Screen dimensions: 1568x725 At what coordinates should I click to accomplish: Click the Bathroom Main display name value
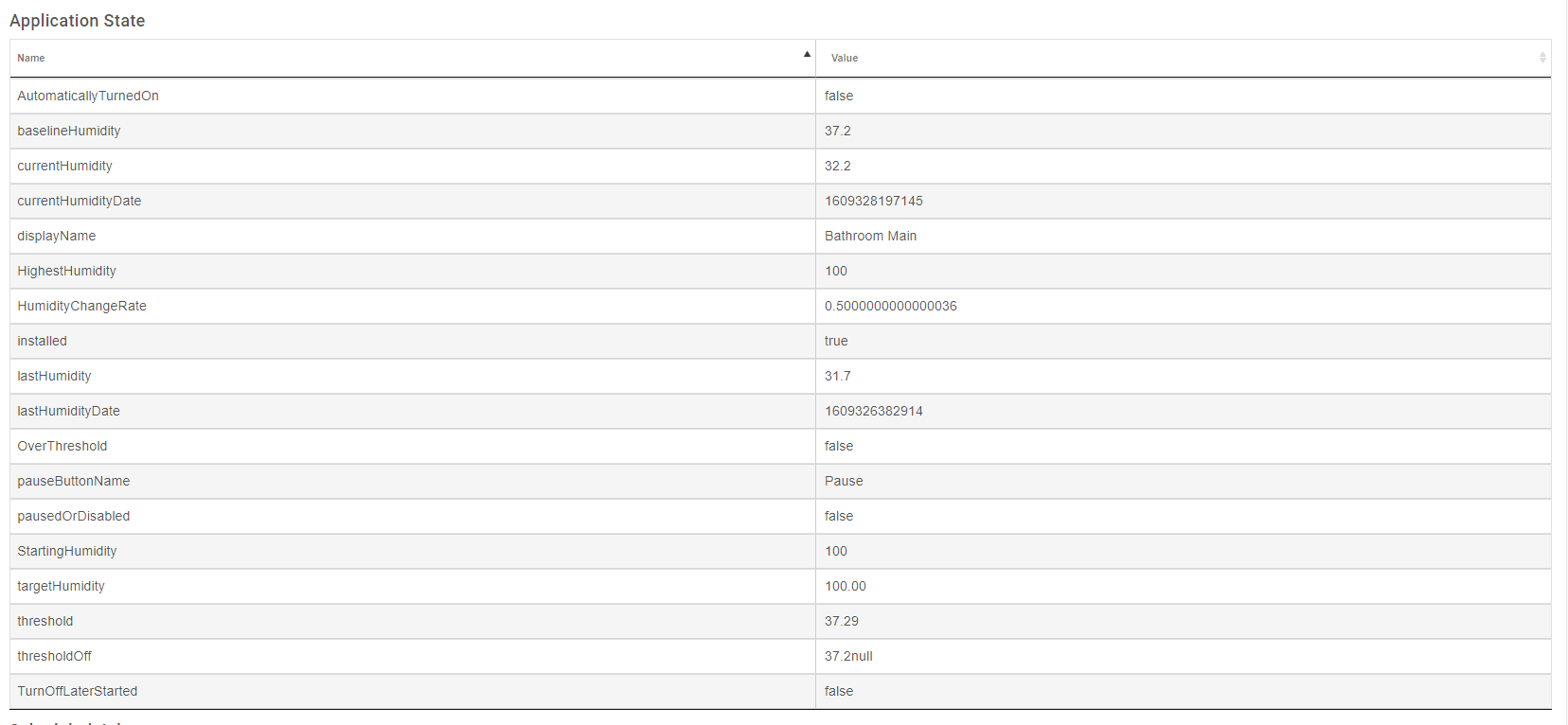click(x=870, y=236)
